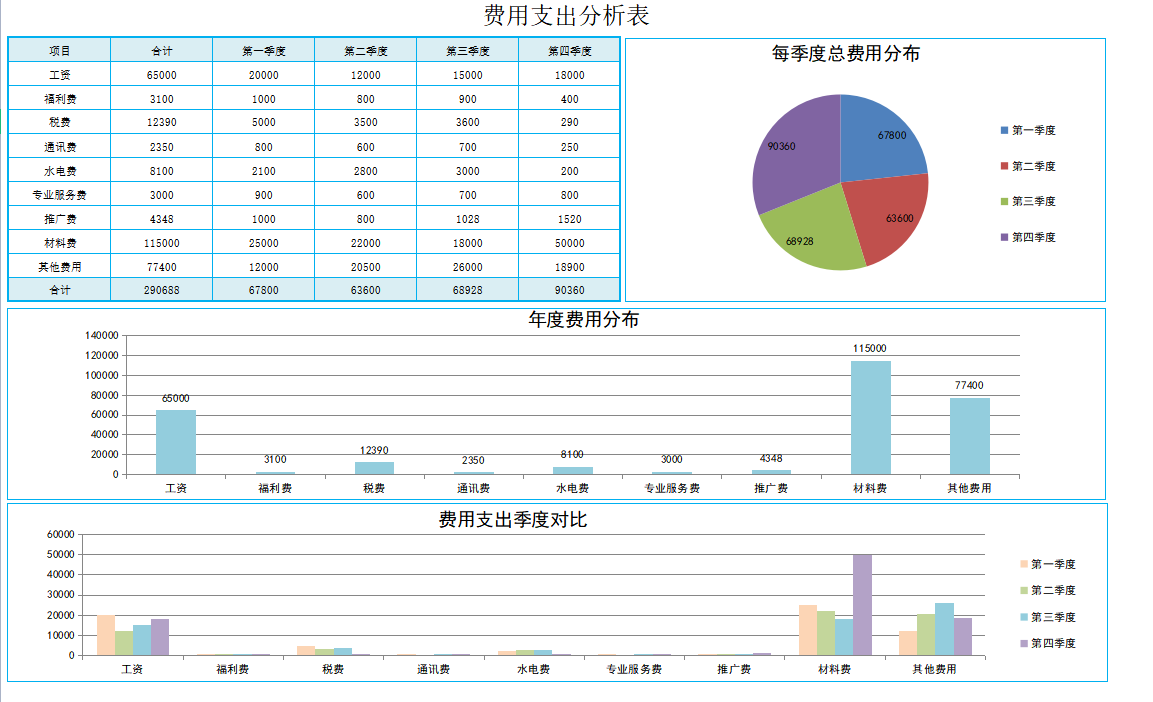Click the 工资 row label cell
This screenshot has height=702, width=1153.
[57, 74]
